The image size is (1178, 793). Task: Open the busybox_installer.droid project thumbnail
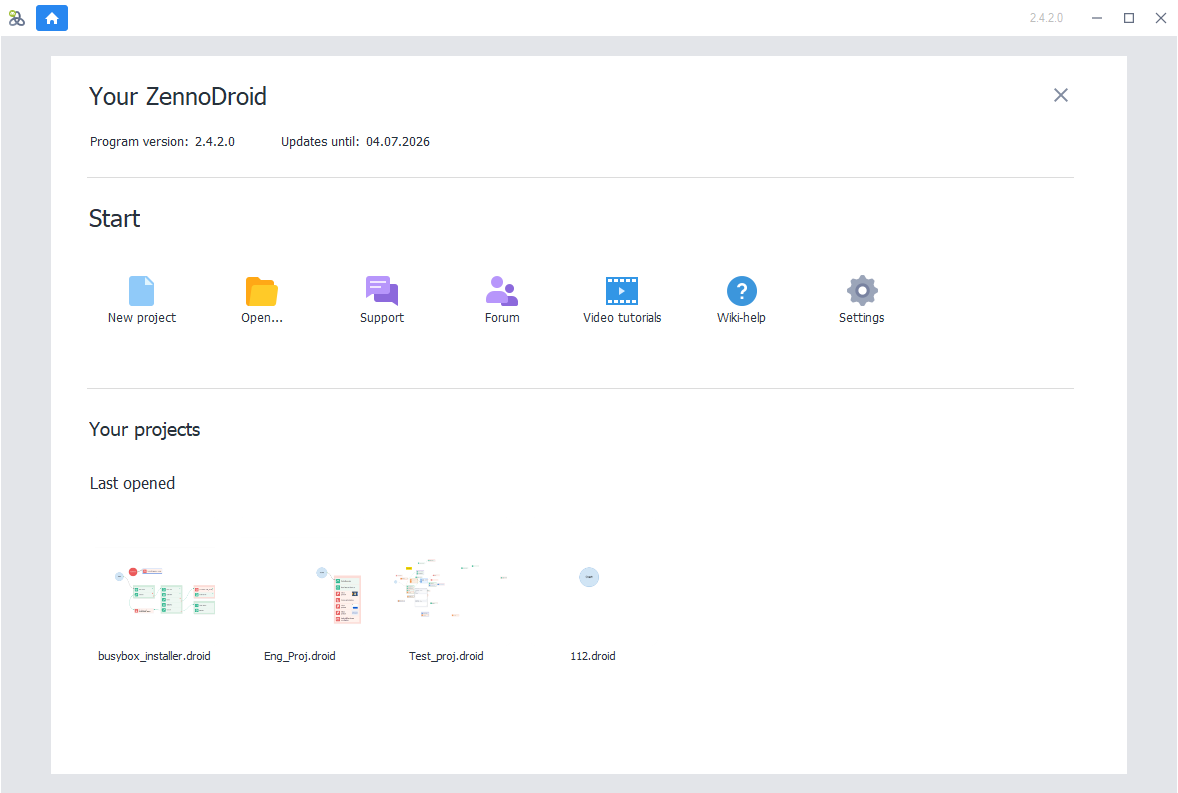pos(155,590)
